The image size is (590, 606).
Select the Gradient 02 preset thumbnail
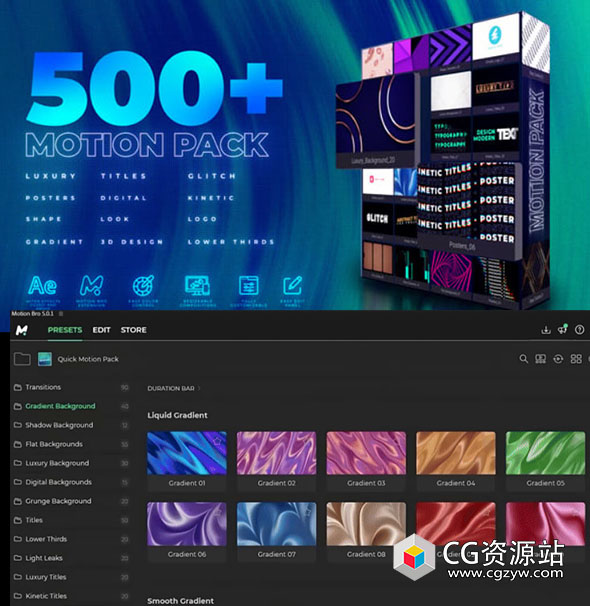point(276,453)
